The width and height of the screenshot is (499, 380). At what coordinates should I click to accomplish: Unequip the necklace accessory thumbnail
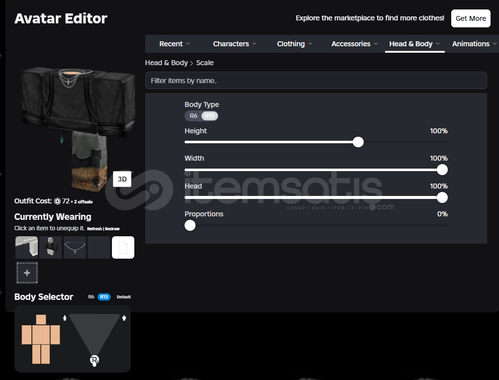[x=75, y=247]
